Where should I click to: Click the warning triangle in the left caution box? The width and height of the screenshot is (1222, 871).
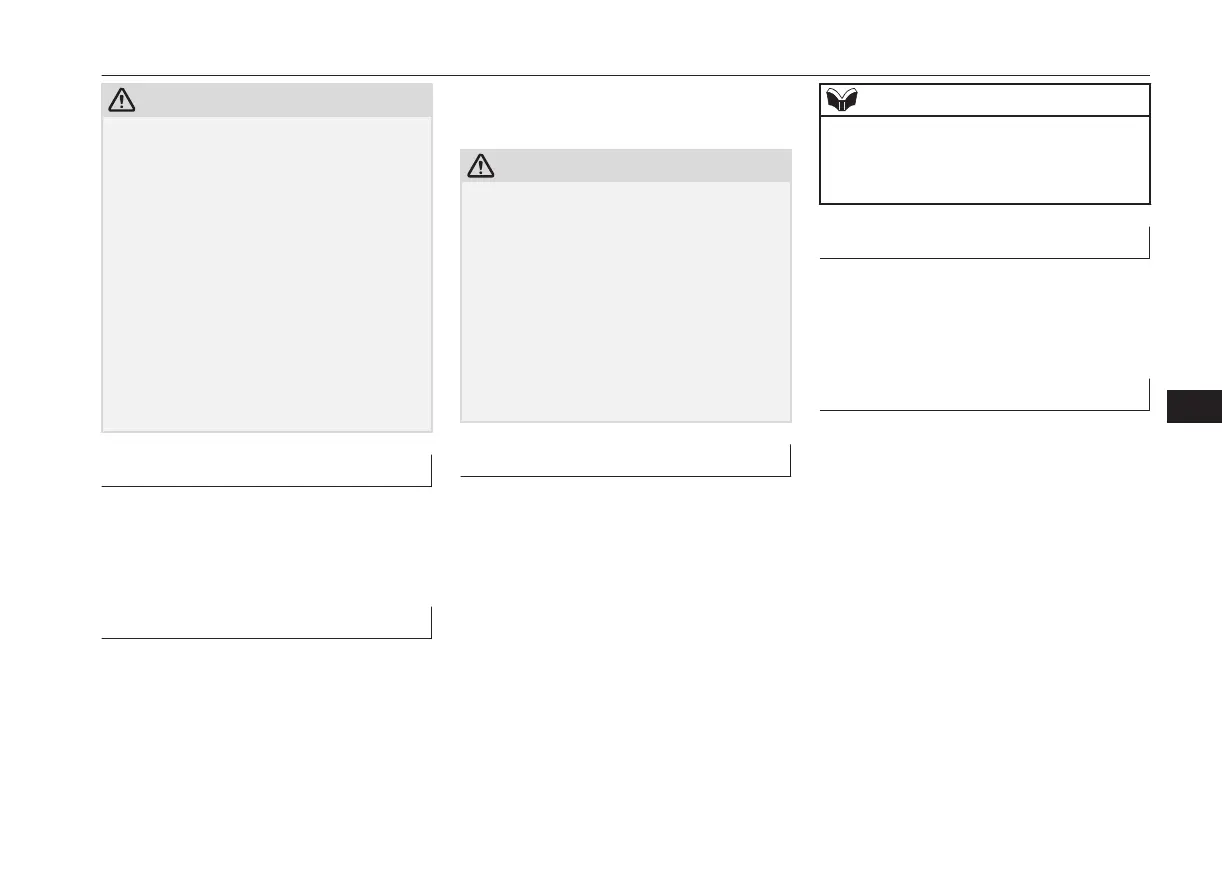click(121, 101)
